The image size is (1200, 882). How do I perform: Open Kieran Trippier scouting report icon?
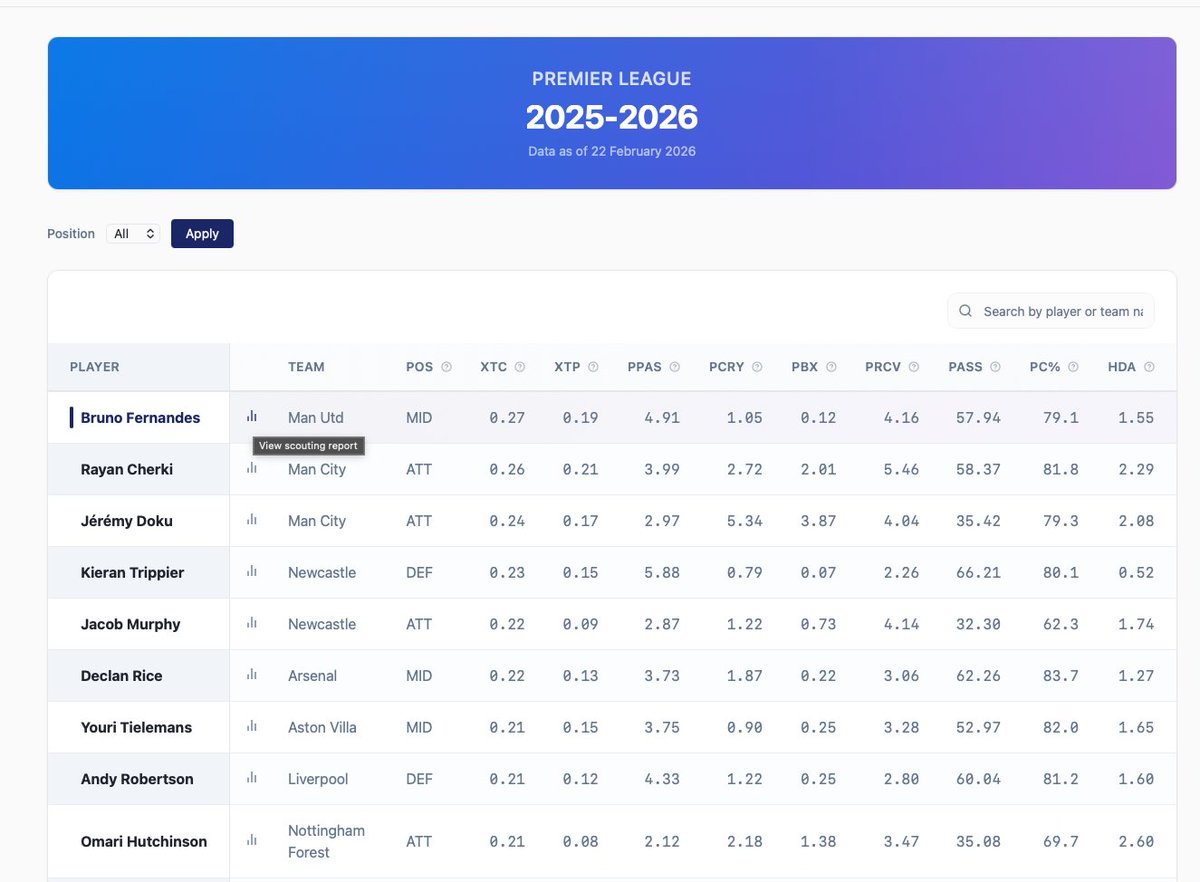(x=252, y=571)
